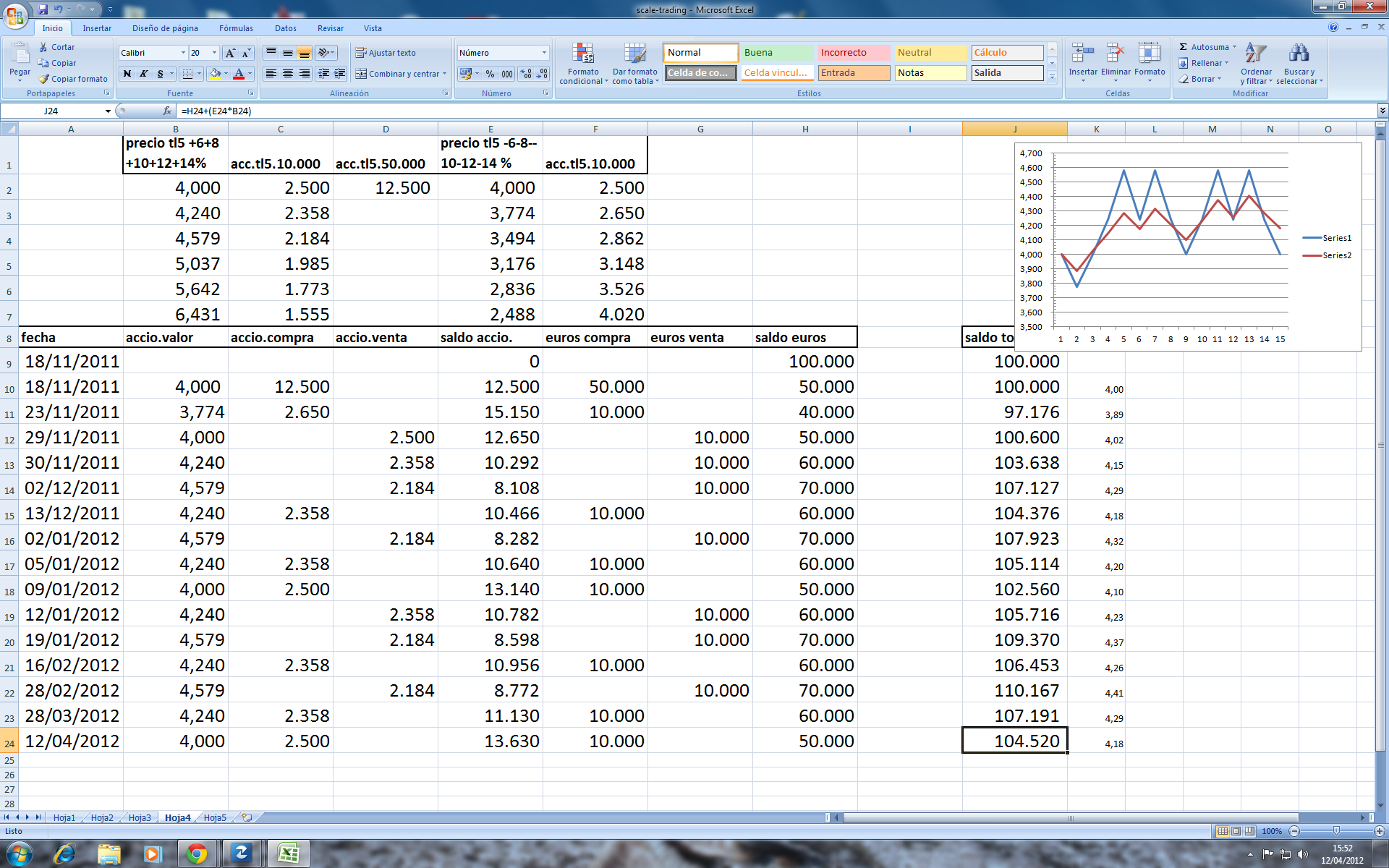Click the Cortar scissors icon
The height and width of the screenshot is (868, 1389).
point(43,47)
